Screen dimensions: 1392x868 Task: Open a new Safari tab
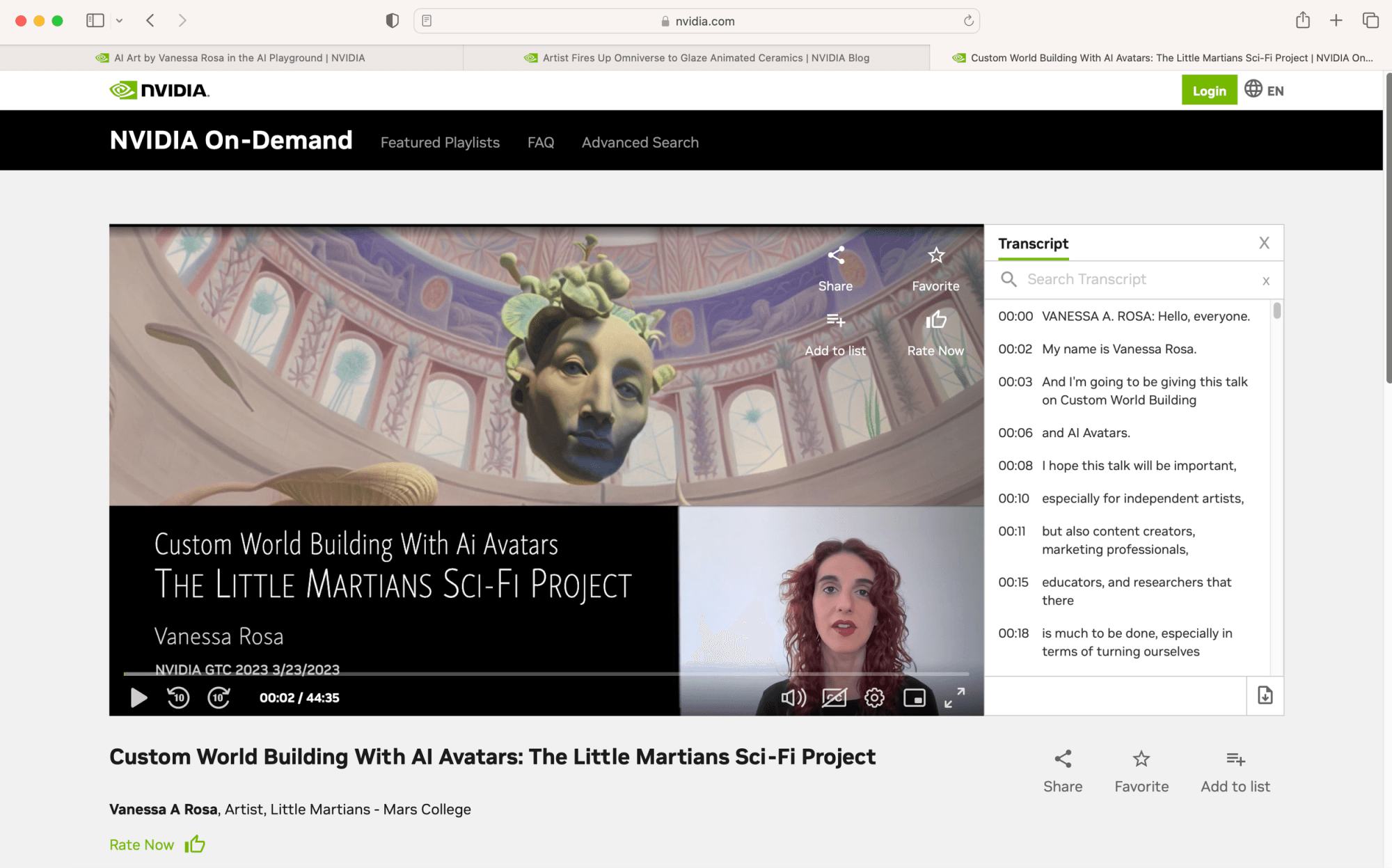[1336, 21]
